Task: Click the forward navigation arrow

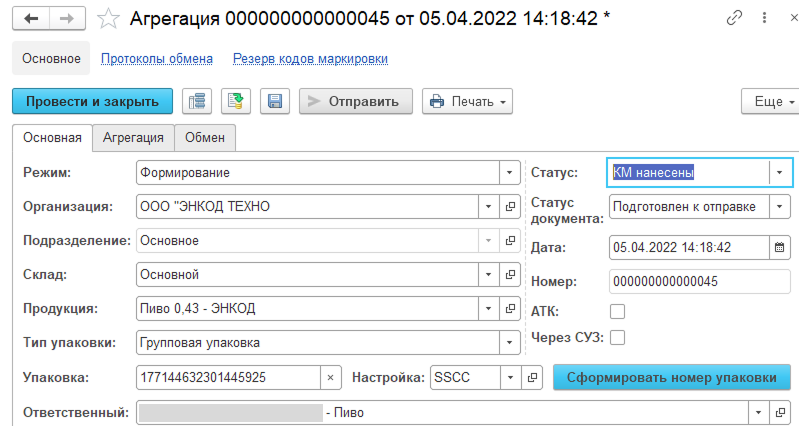Action: (67, 18)
